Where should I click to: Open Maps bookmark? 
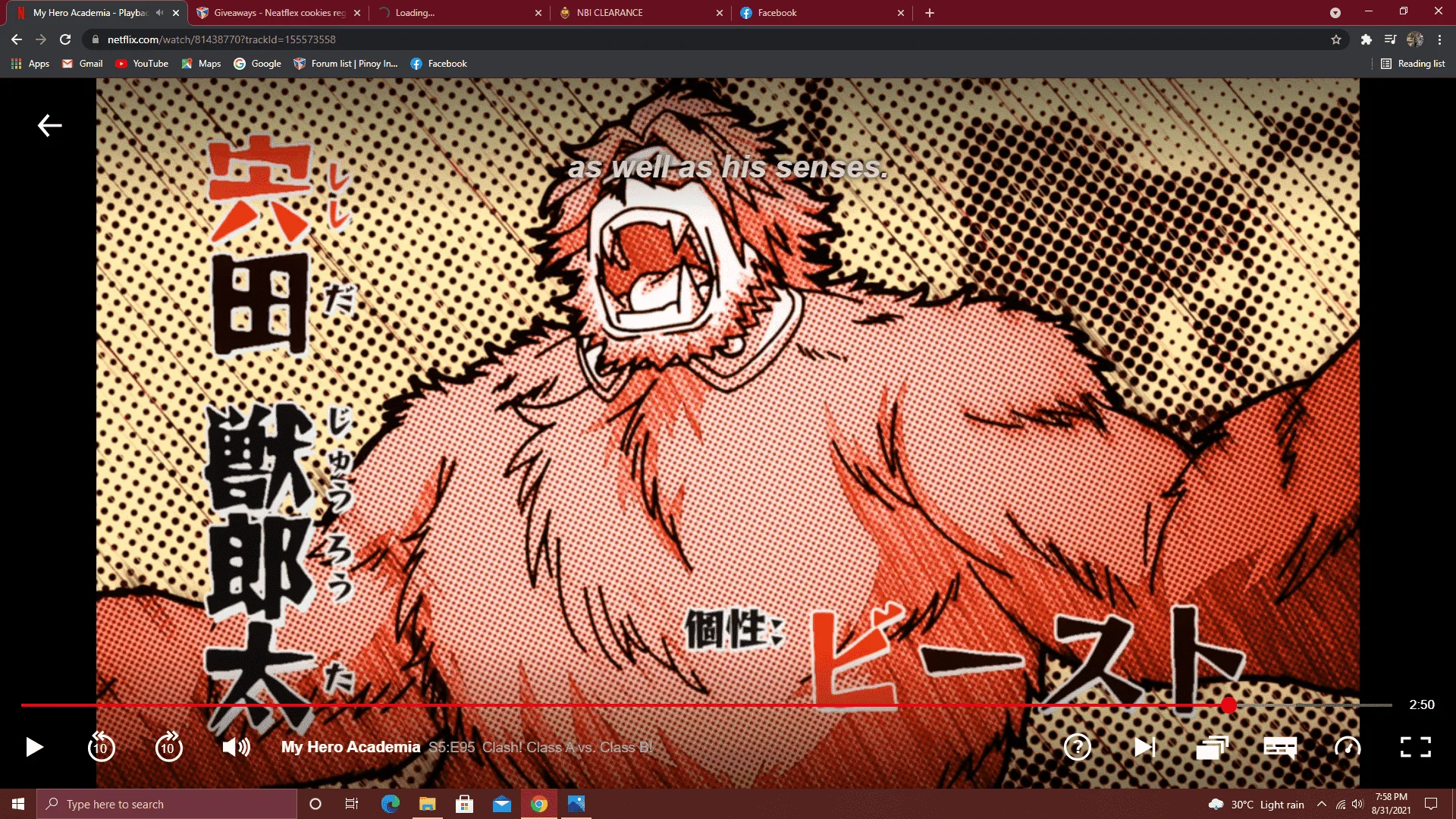tap(201, 64)
